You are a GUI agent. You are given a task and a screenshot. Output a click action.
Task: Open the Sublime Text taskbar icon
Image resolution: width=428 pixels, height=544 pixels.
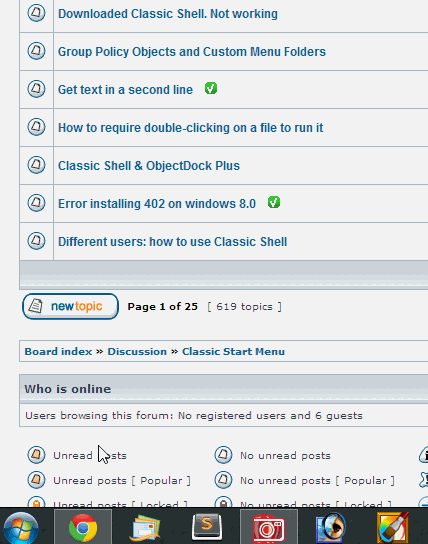(x=207, y=527)
